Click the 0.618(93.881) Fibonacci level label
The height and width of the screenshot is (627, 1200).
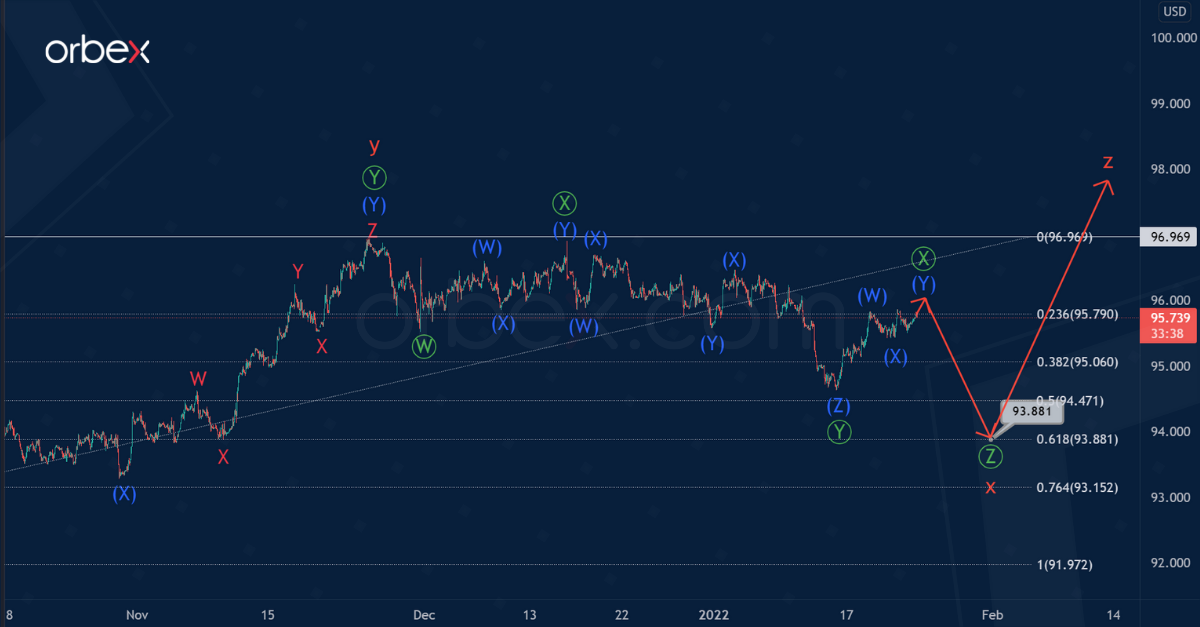1079,439
